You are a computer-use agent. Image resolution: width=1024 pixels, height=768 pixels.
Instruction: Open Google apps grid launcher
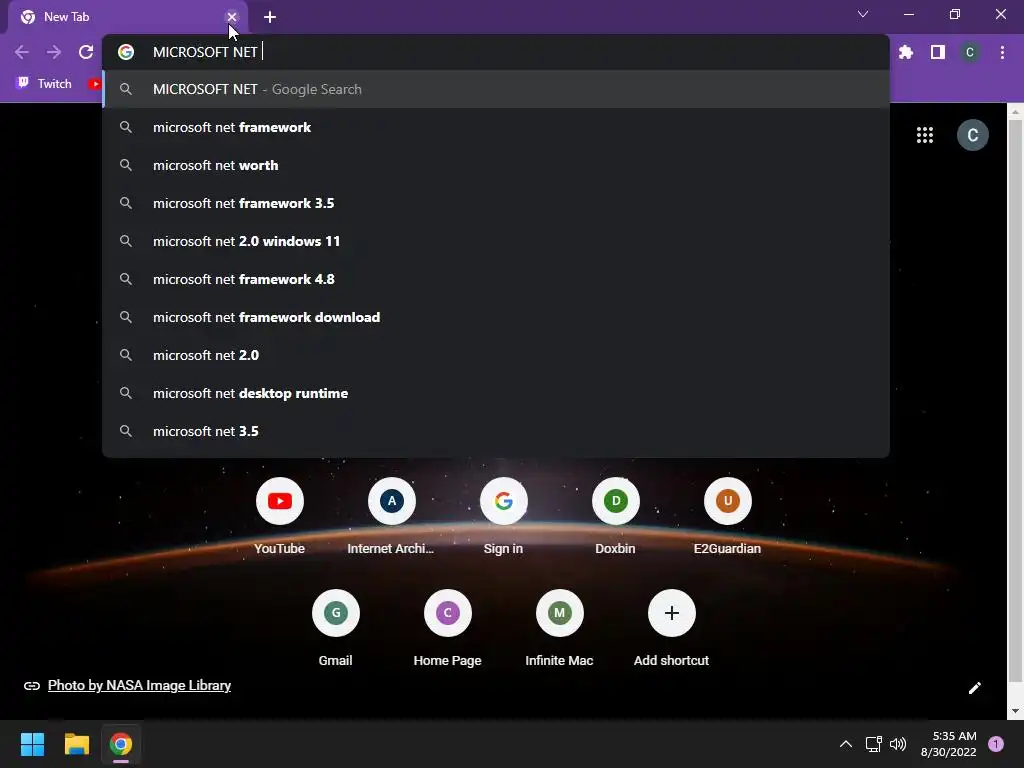point(925,135)
